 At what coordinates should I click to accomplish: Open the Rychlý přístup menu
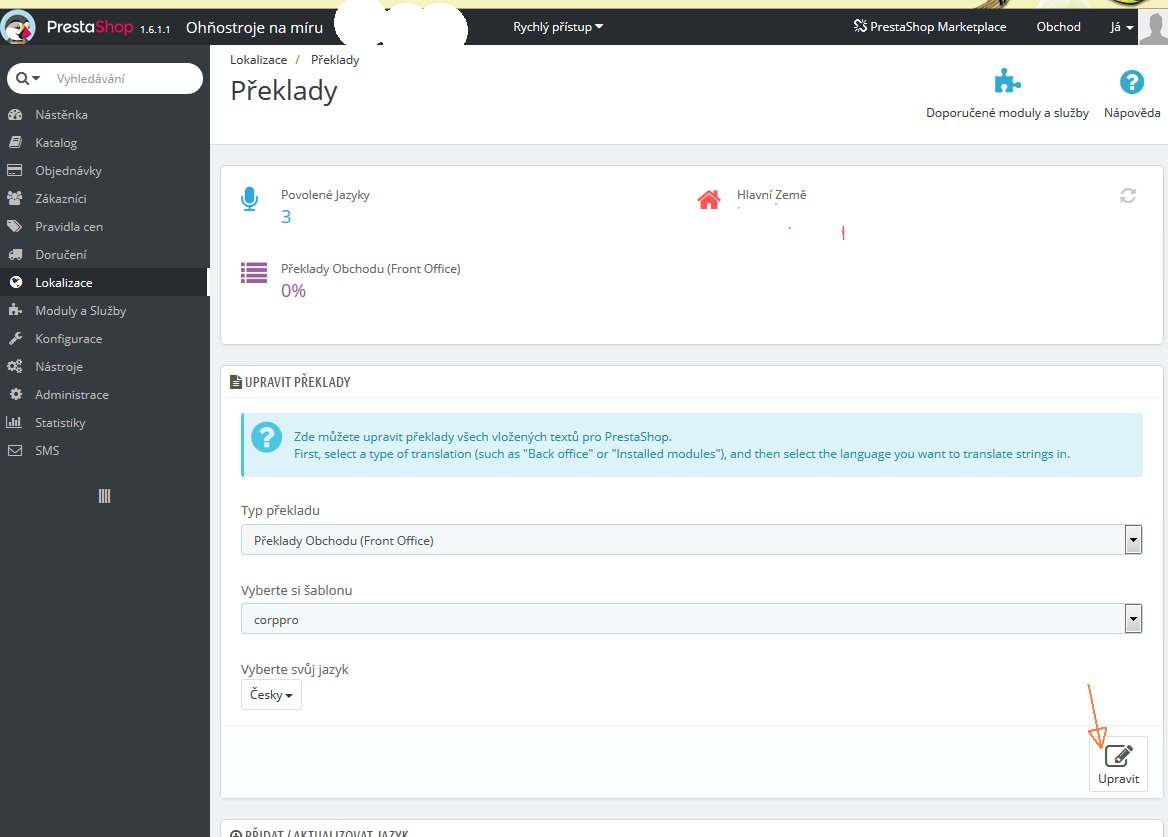tap(558, 27)
